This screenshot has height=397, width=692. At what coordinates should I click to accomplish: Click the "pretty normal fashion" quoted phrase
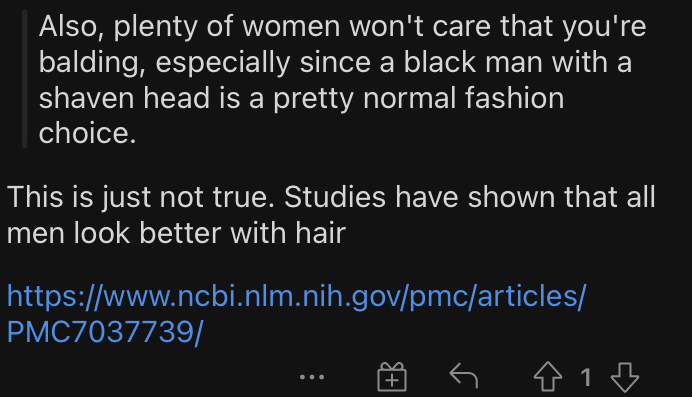click(418, 98)
